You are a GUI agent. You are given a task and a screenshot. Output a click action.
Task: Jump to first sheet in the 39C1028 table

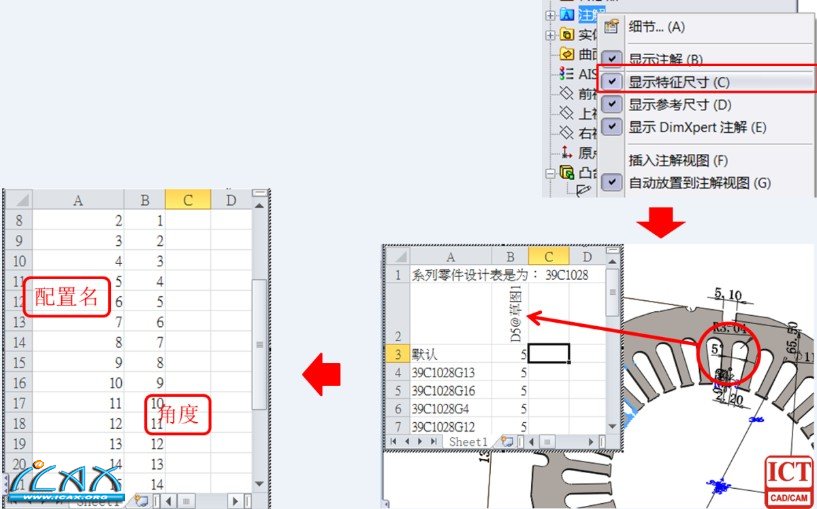click(x=394, y=442)
